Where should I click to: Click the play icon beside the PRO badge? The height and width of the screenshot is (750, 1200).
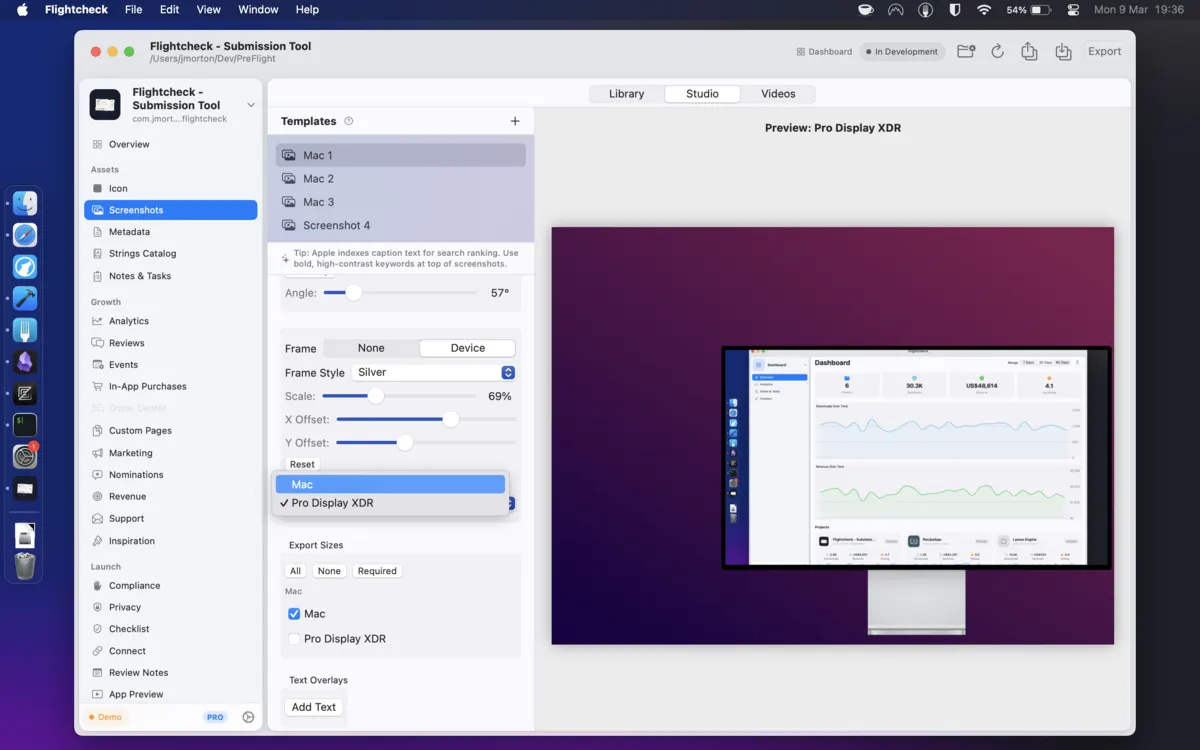248,717
